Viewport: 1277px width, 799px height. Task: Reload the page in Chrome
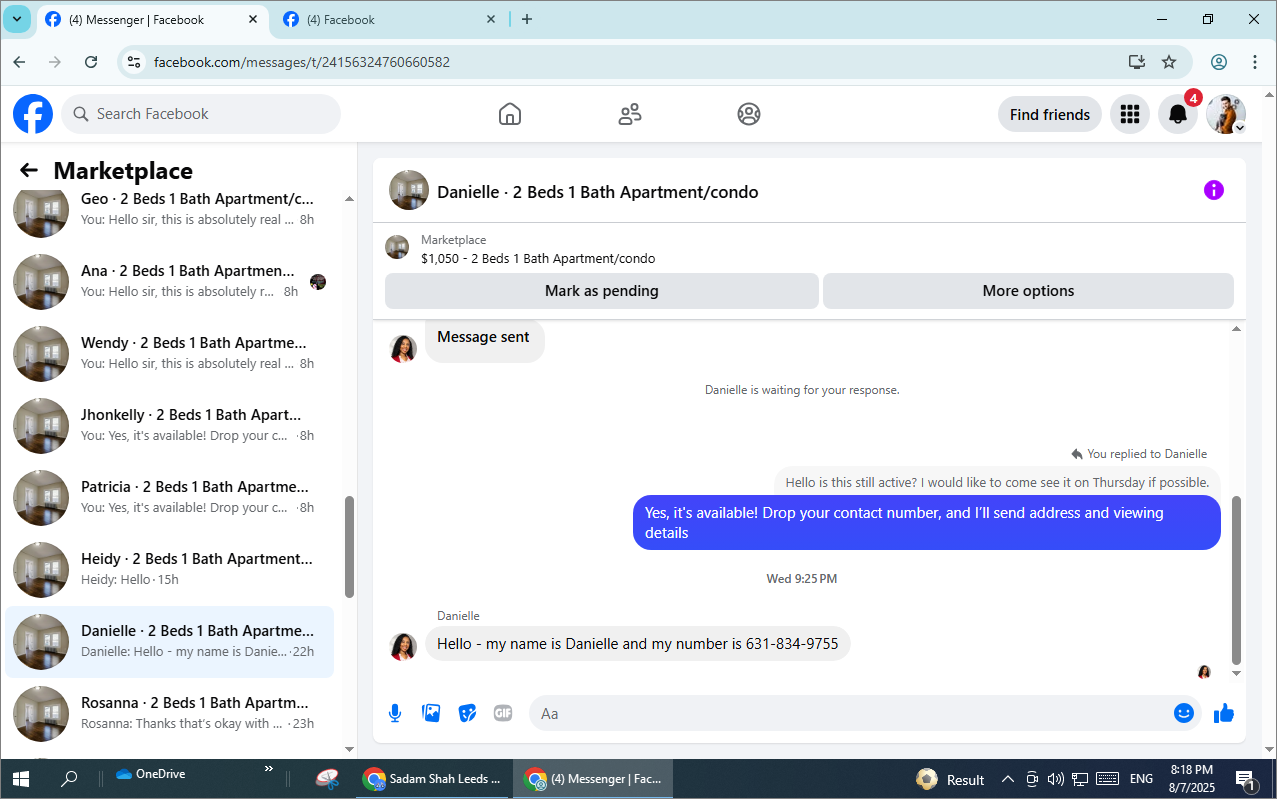pos(91,62)
